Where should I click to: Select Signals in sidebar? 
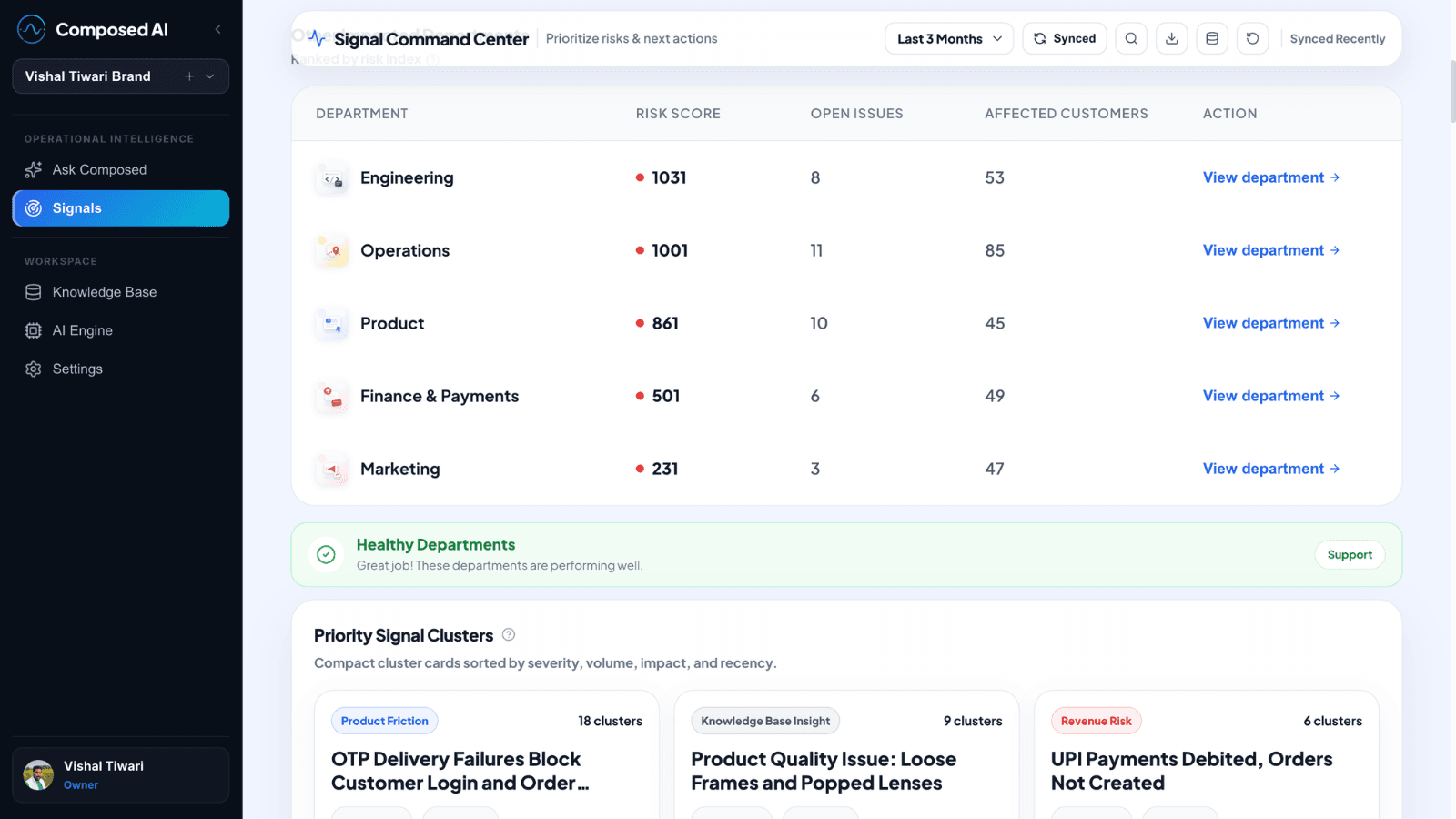(120, 208)
